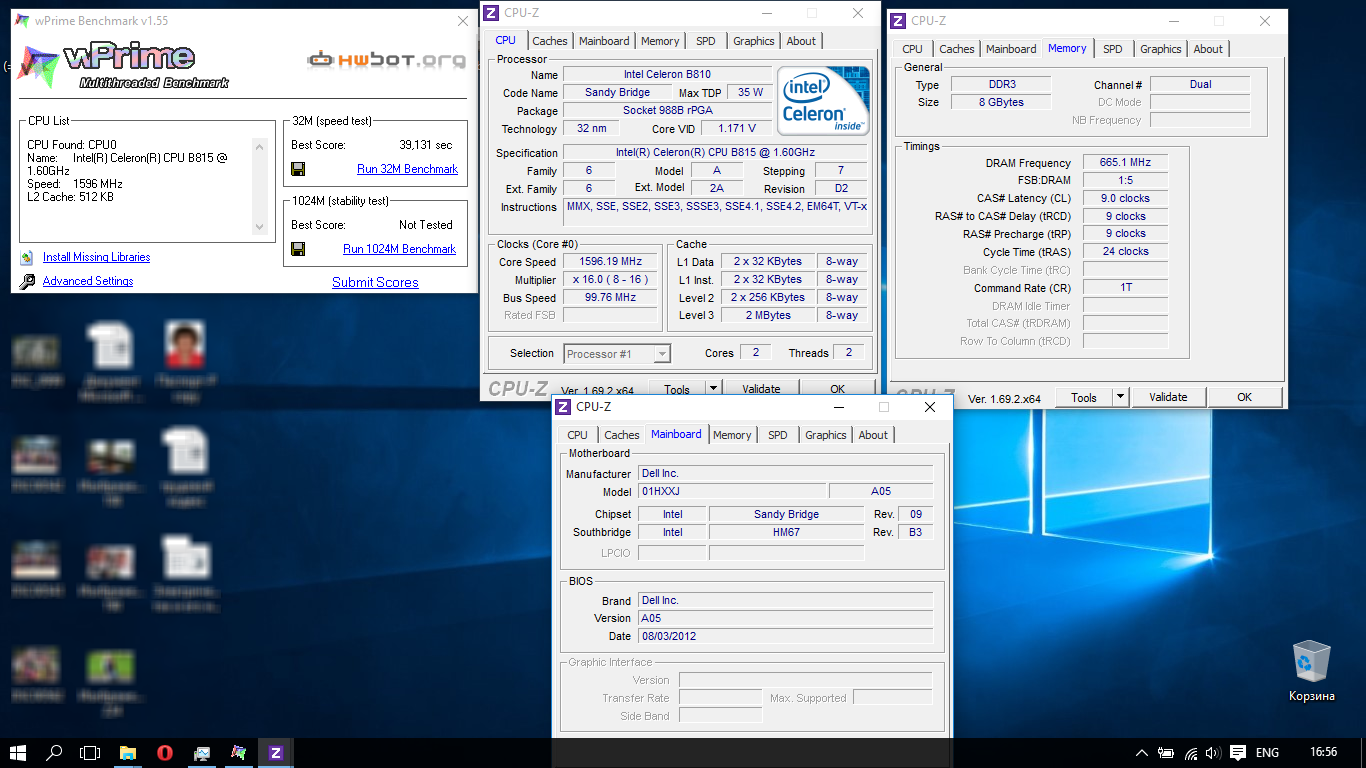1366x768 pixels.
Task: Open the Wi-Fi network tray icon
Action: 1190,753
